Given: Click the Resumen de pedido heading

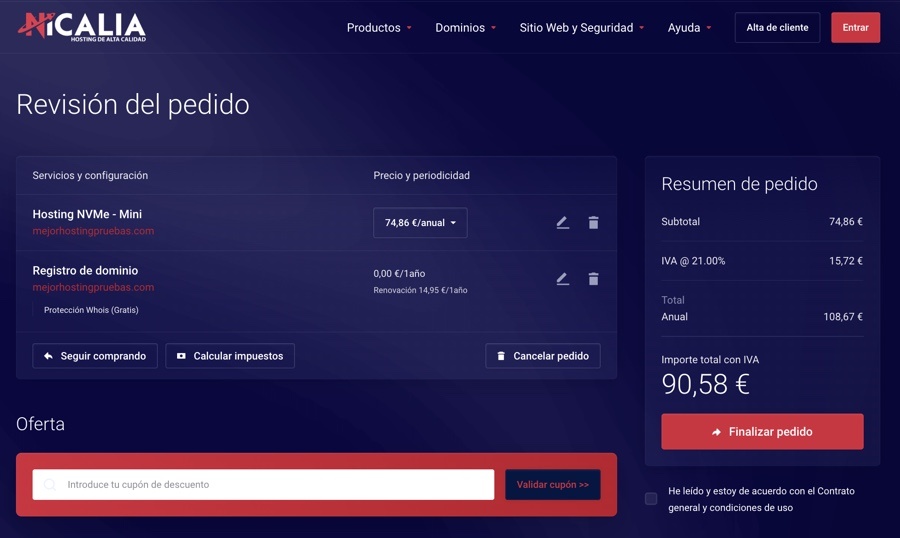Looking at the screenshot, I should [739, 184].
